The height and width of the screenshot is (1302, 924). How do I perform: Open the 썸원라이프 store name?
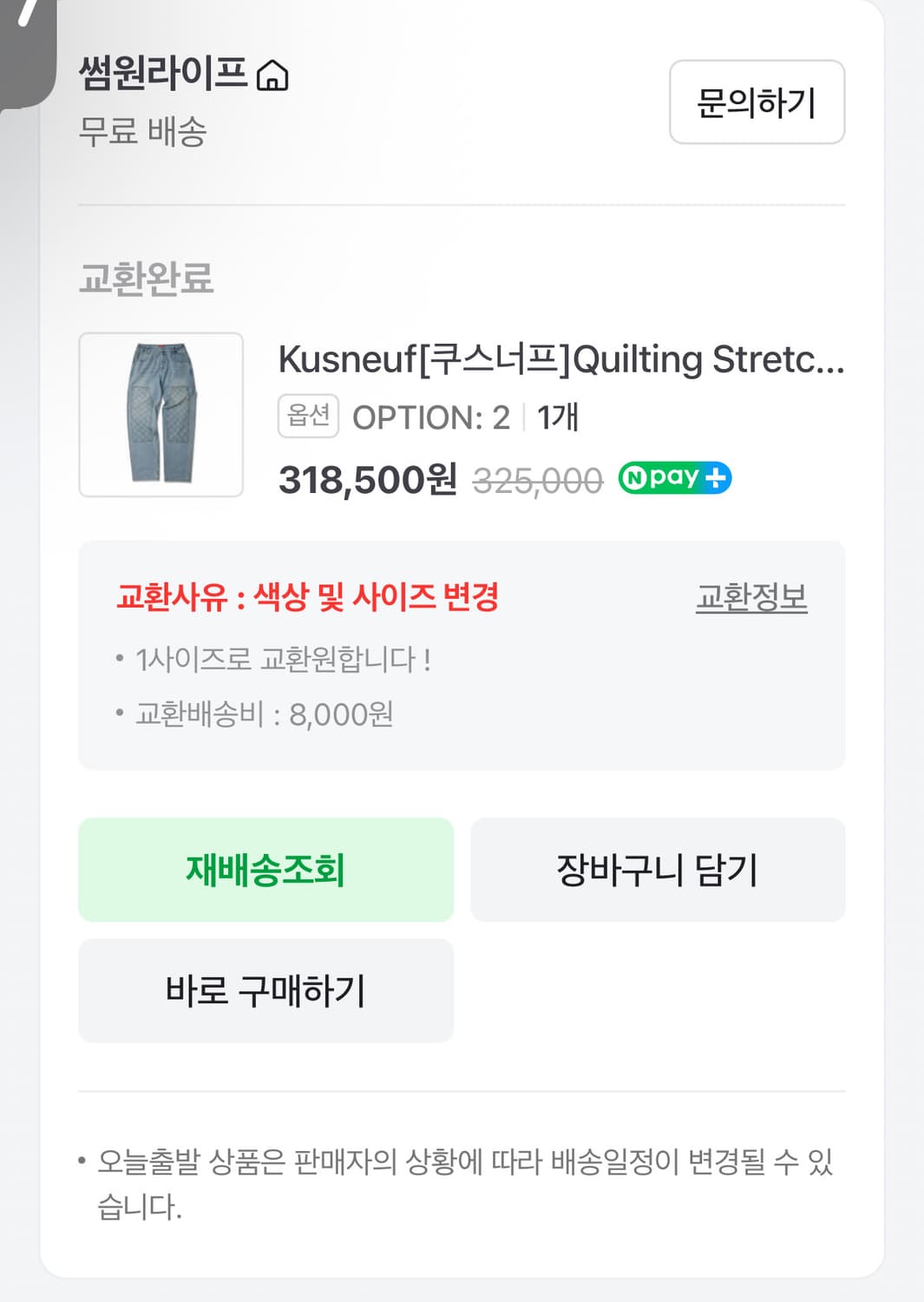pos(163,73)
